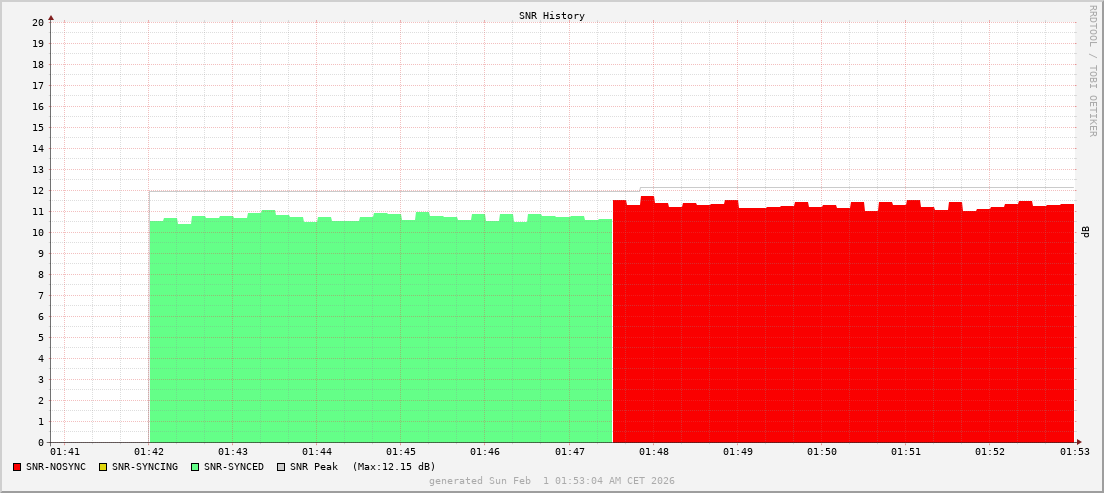Click the 01:45 time axis label

tap(401, 452)
